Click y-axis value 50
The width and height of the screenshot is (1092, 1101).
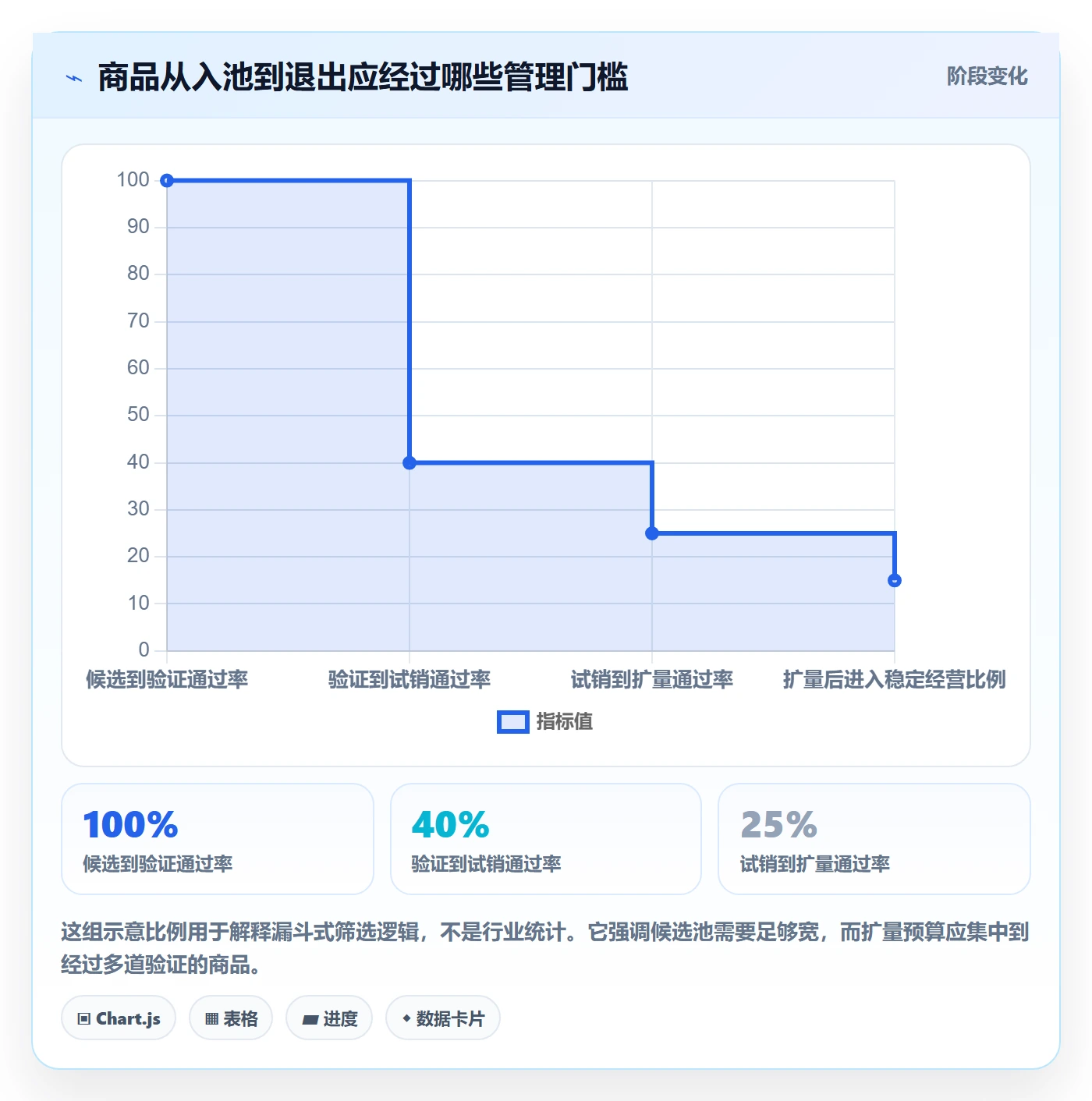pos(138,415)
